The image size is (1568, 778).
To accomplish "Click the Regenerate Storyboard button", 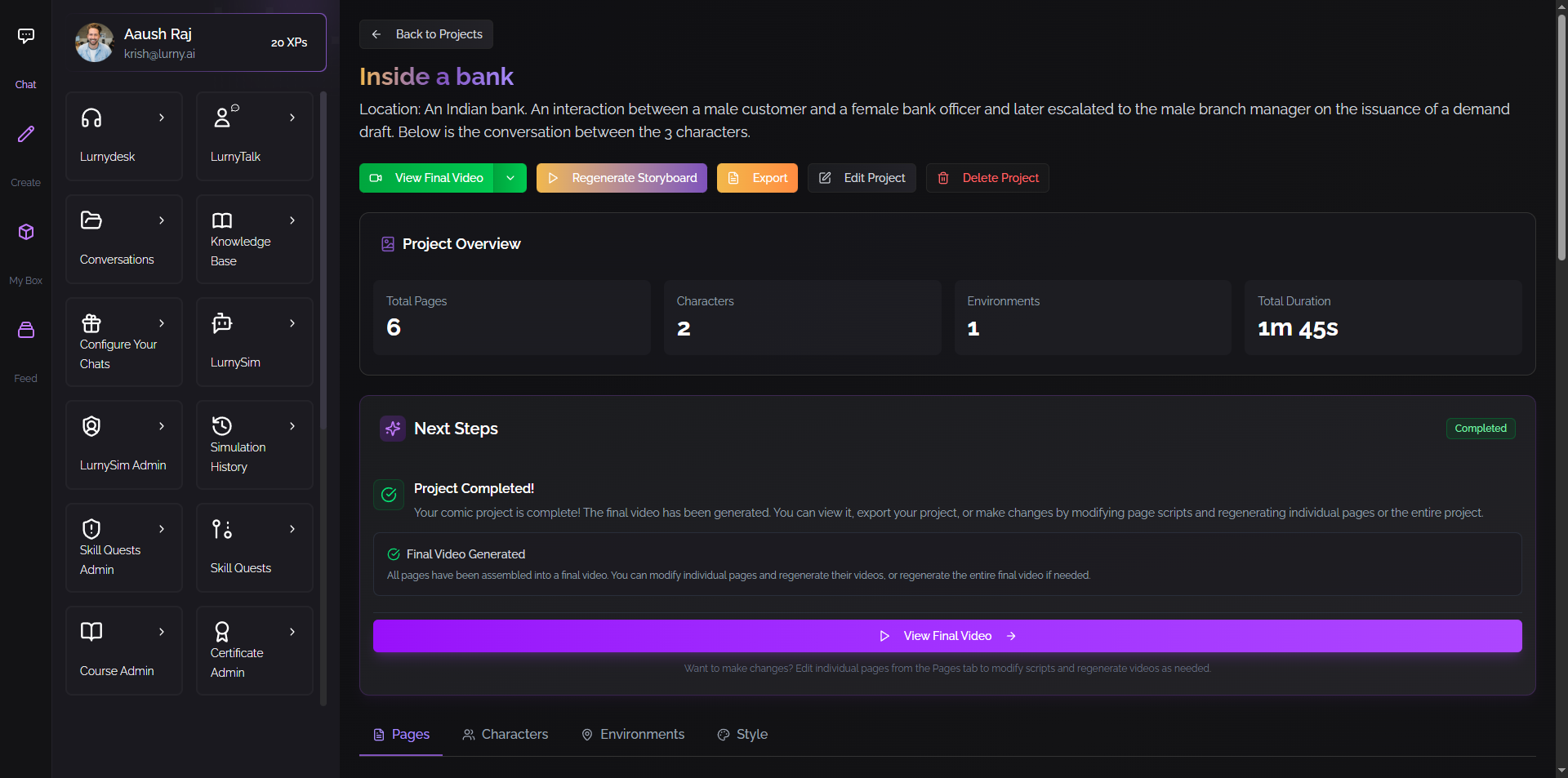I will coord(621,178).
